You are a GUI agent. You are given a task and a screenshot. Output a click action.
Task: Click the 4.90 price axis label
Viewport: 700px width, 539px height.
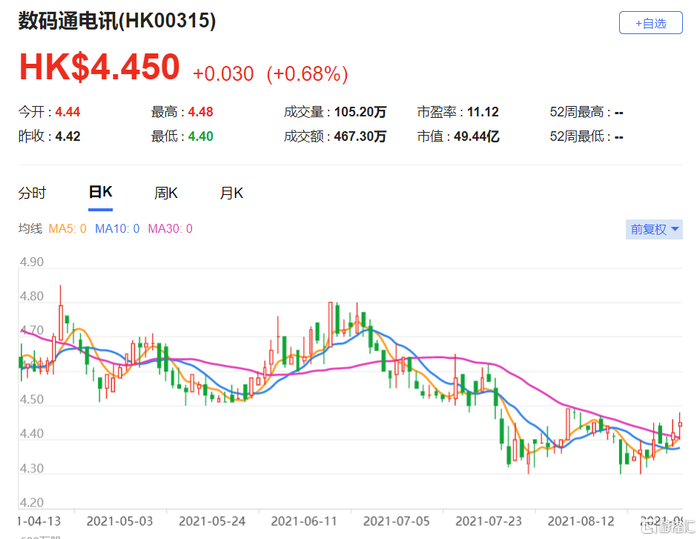coord(32,262)
